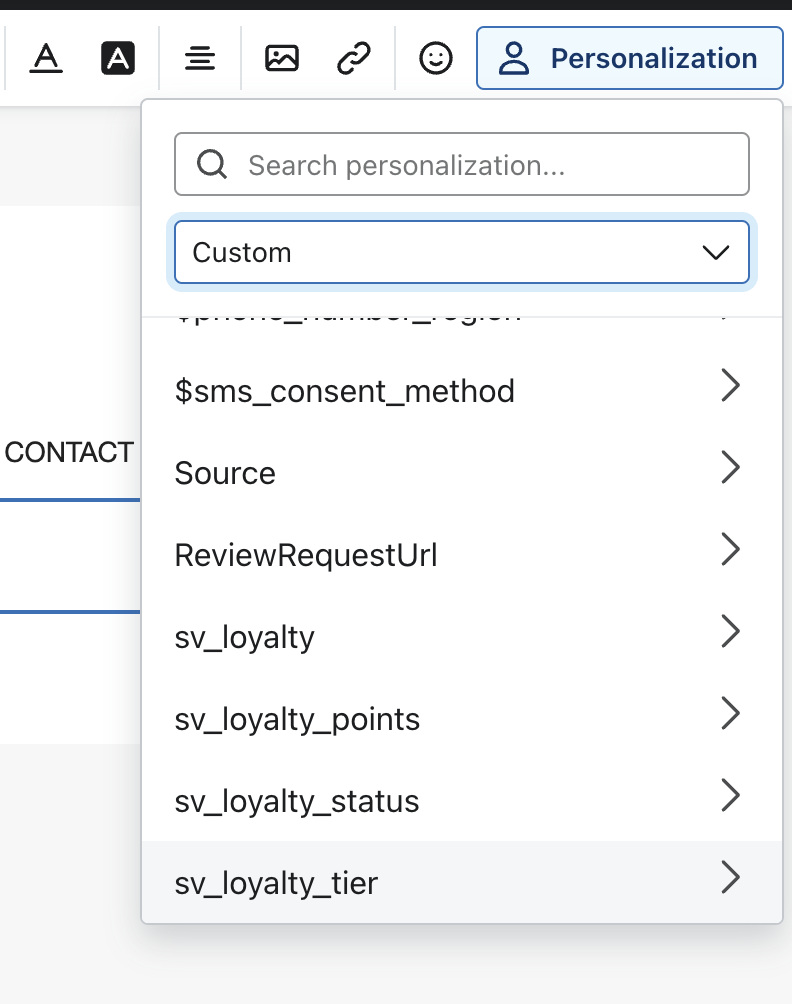Open the Custom category dropdown
This screenshot has width=792, height=1004.
(461, 252)
